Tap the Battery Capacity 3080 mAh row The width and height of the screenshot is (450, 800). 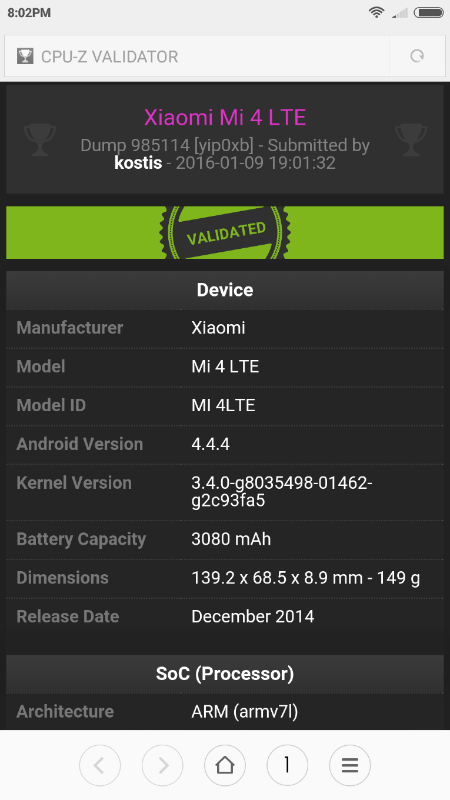tap(225, 539)
